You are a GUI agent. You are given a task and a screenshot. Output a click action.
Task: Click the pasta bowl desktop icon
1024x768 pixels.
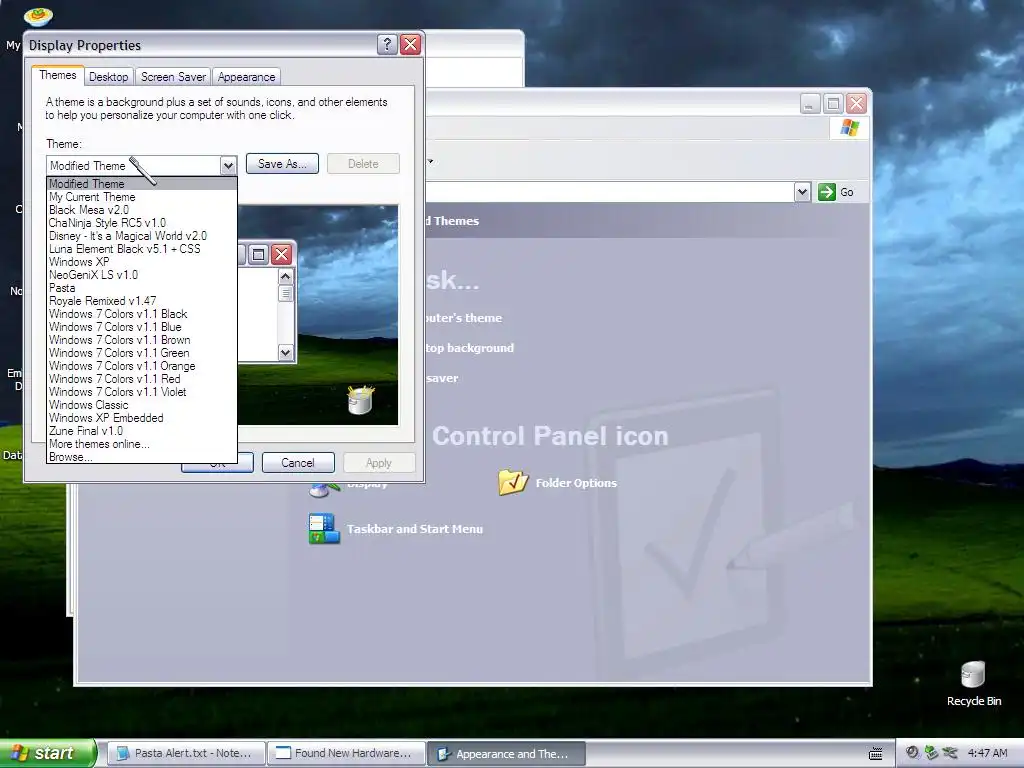38,16
